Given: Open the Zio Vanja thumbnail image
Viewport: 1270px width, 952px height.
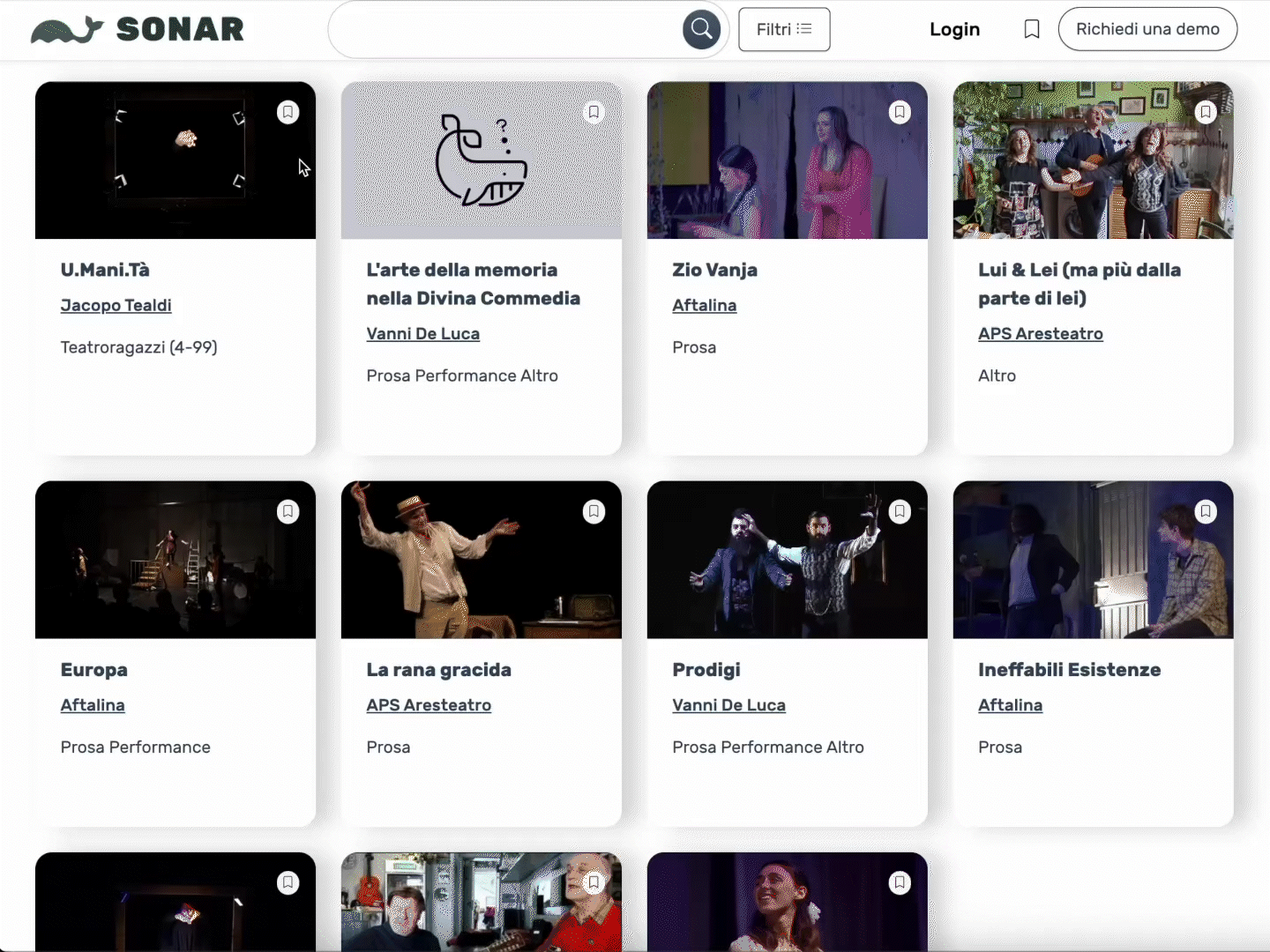Looking at the screenshot, I should 788,160.
